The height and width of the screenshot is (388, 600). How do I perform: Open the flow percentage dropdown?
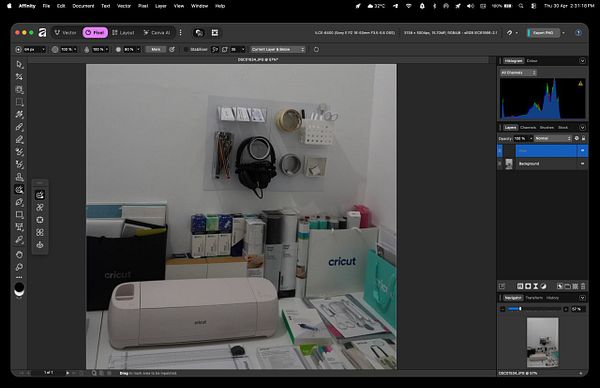[107, 49]
